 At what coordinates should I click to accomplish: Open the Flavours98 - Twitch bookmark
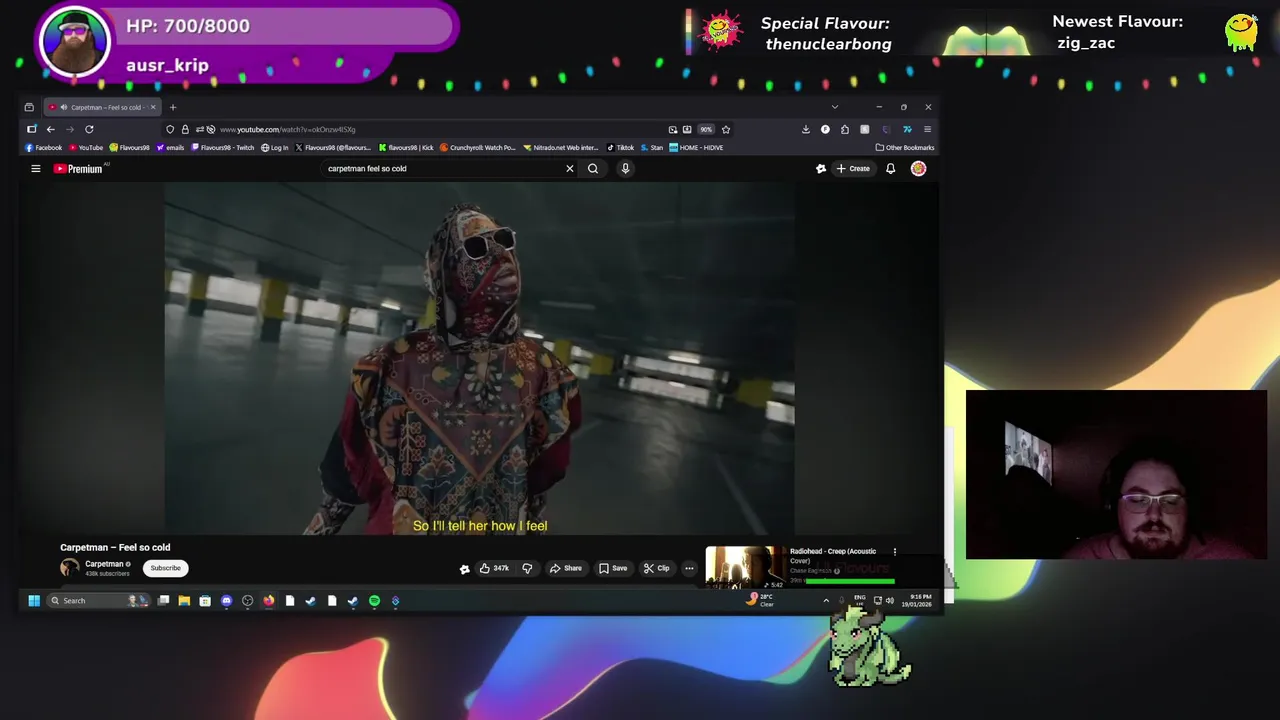coord(223,148)
